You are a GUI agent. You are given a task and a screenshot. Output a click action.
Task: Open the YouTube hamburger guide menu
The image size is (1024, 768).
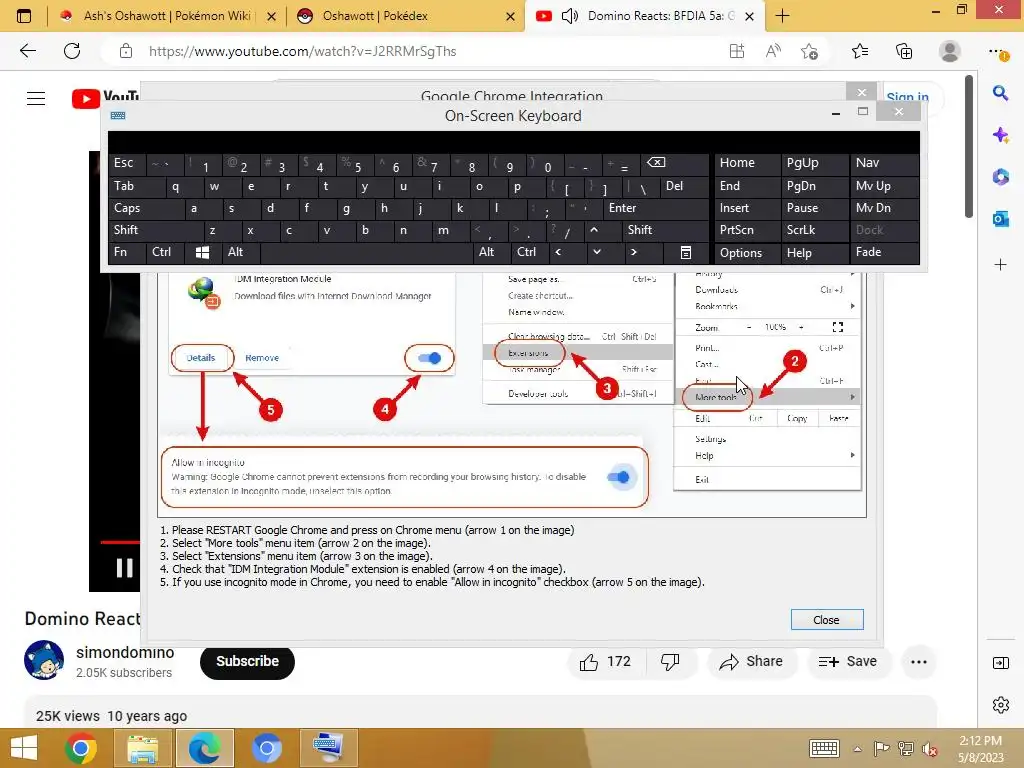pos(36,99)
